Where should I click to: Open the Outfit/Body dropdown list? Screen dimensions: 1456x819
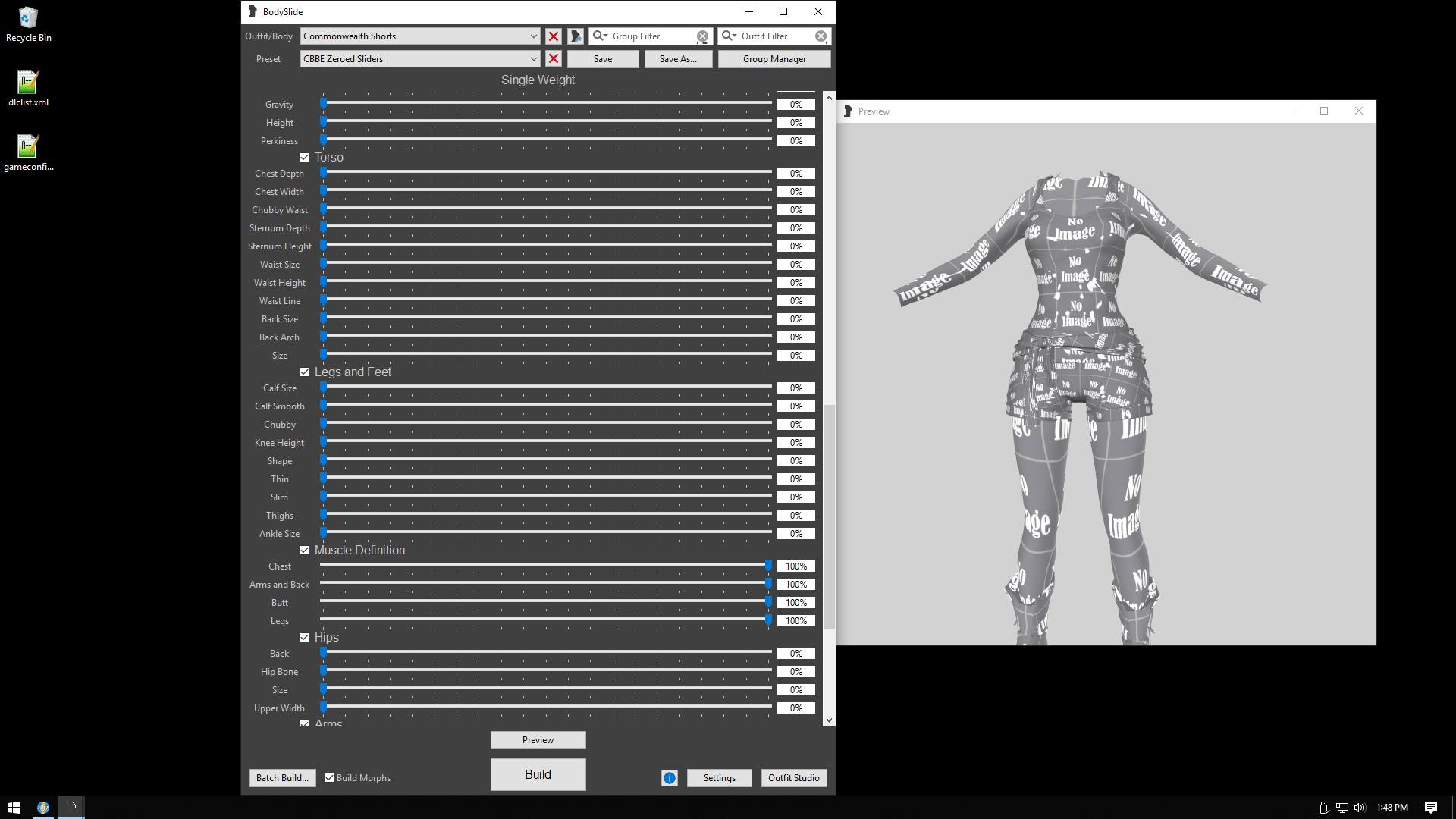420,36
